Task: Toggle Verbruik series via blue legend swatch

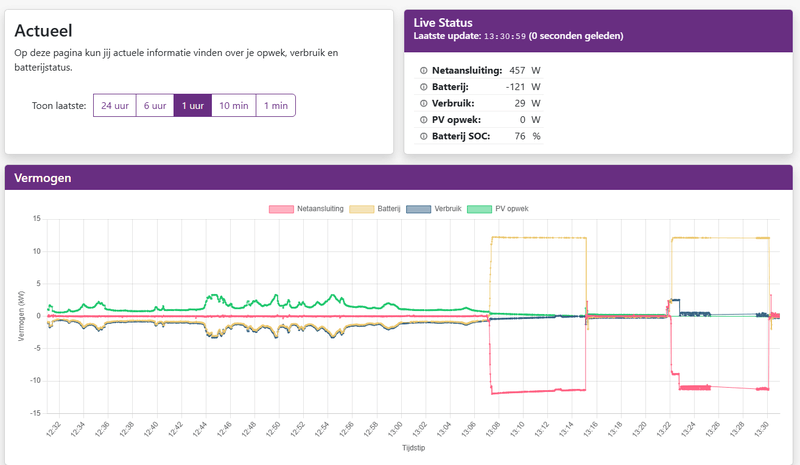Action: tap(418, 209)
